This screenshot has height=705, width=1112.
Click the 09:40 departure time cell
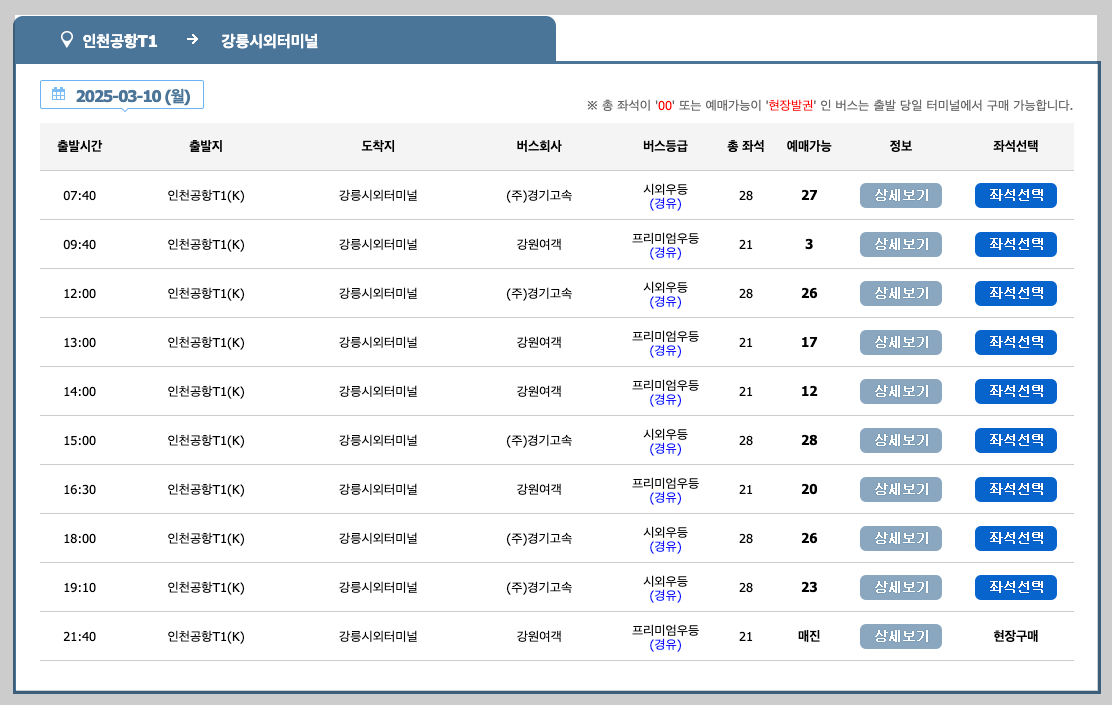click(79, 245)
